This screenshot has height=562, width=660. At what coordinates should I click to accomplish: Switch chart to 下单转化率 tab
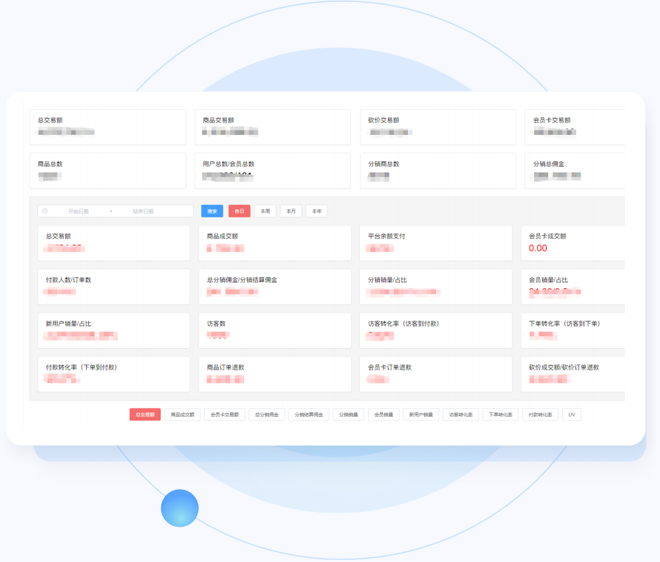500,415
